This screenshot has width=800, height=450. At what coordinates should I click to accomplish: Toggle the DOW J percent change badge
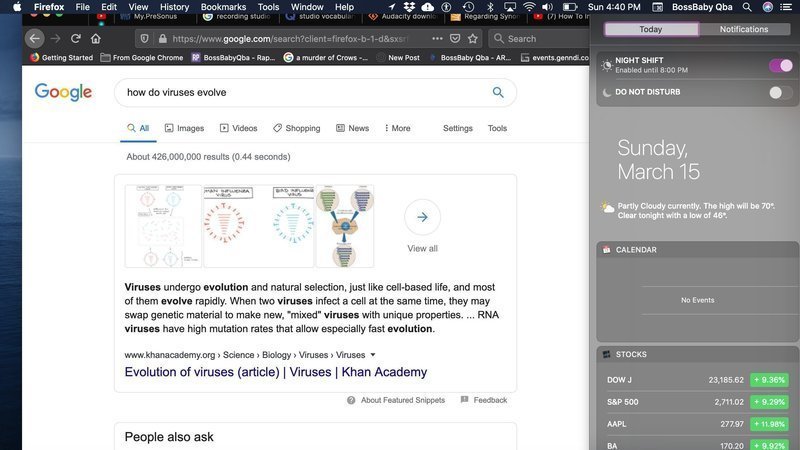click(x=770, y=380)
